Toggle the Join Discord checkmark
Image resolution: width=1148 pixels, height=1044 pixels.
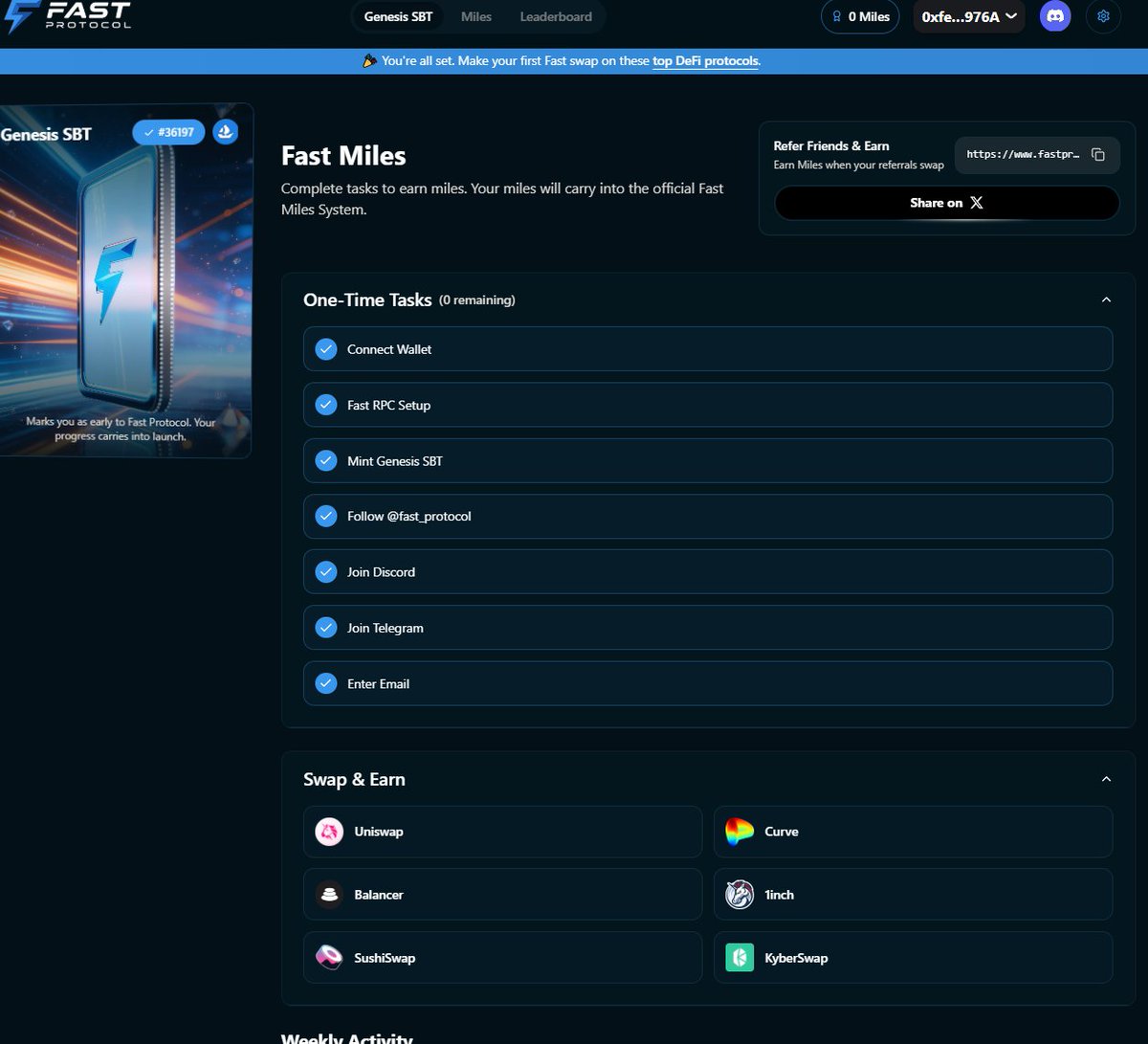(326, 572)
